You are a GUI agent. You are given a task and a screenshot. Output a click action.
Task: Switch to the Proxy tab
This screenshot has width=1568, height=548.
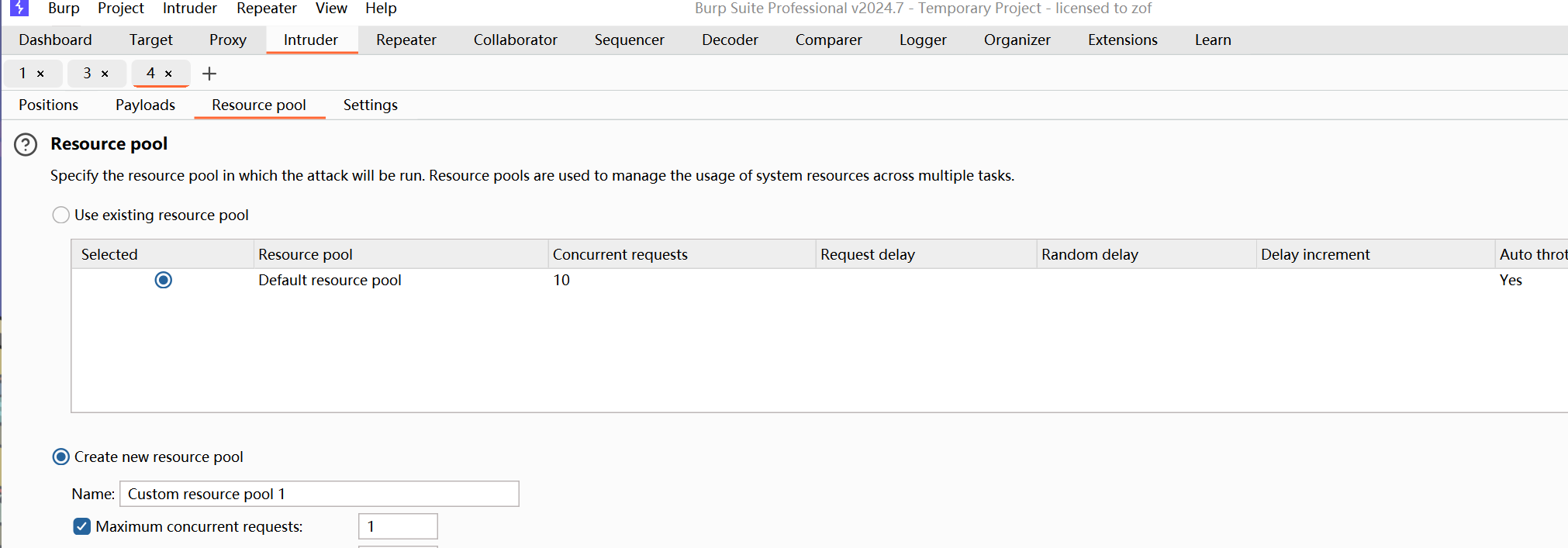tap(228, 40)
